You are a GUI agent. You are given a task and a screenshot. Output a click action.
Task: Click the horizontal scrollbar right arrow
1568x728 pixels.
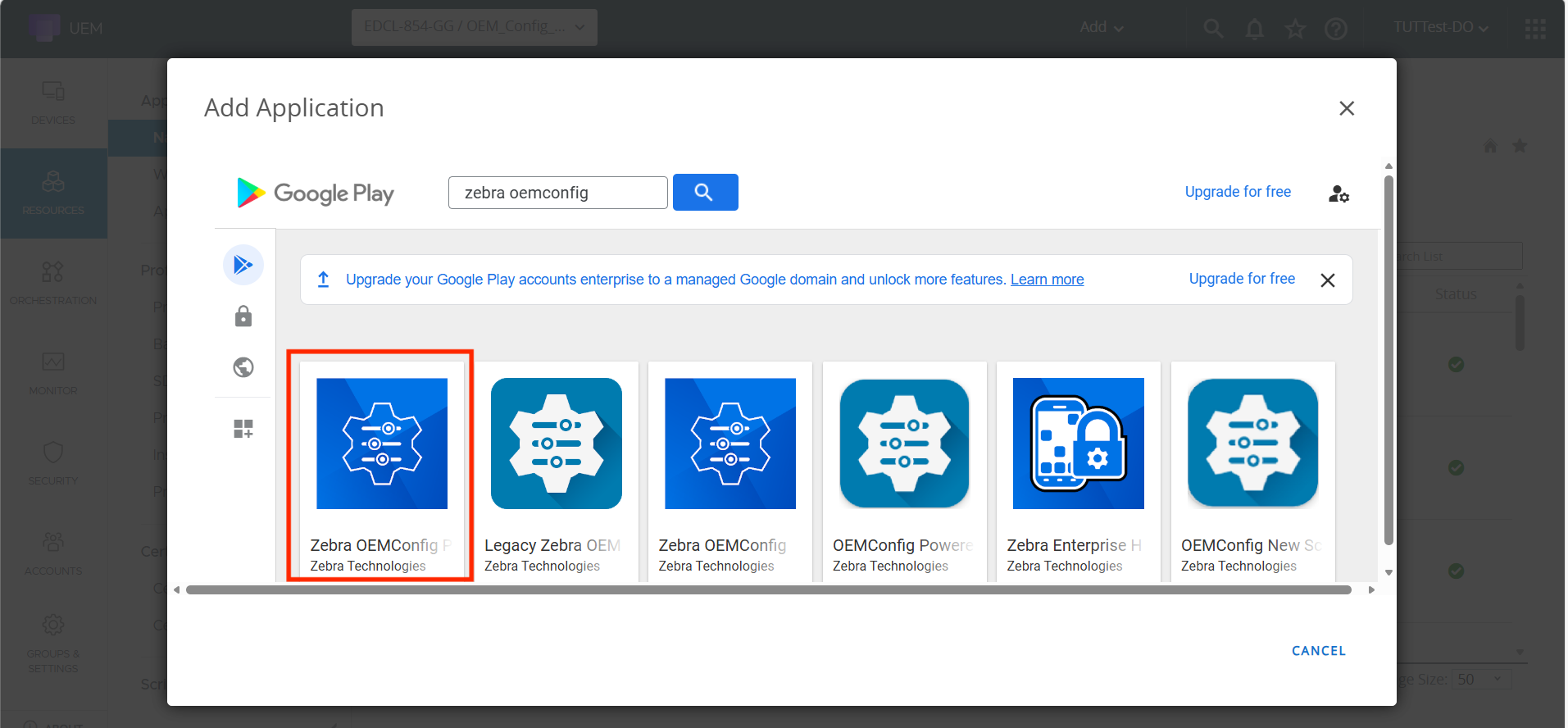[x=1371, y=589]
